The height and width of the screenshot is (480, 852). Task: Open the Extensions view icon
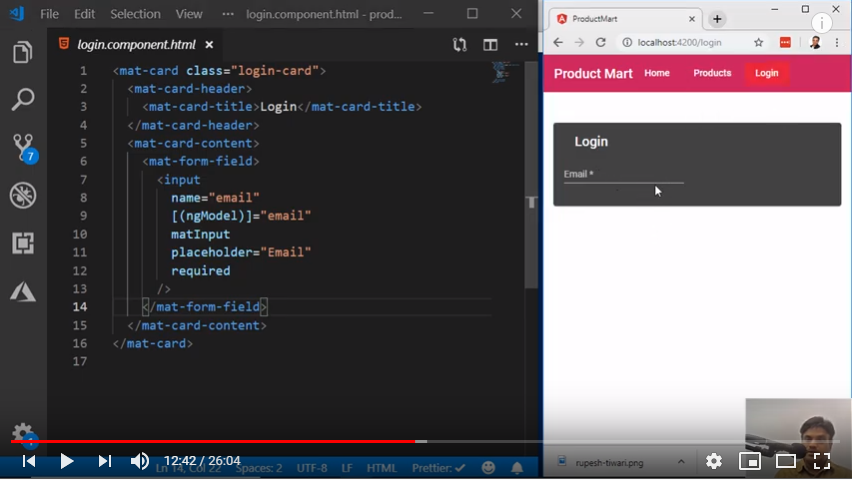pos(22,243)
